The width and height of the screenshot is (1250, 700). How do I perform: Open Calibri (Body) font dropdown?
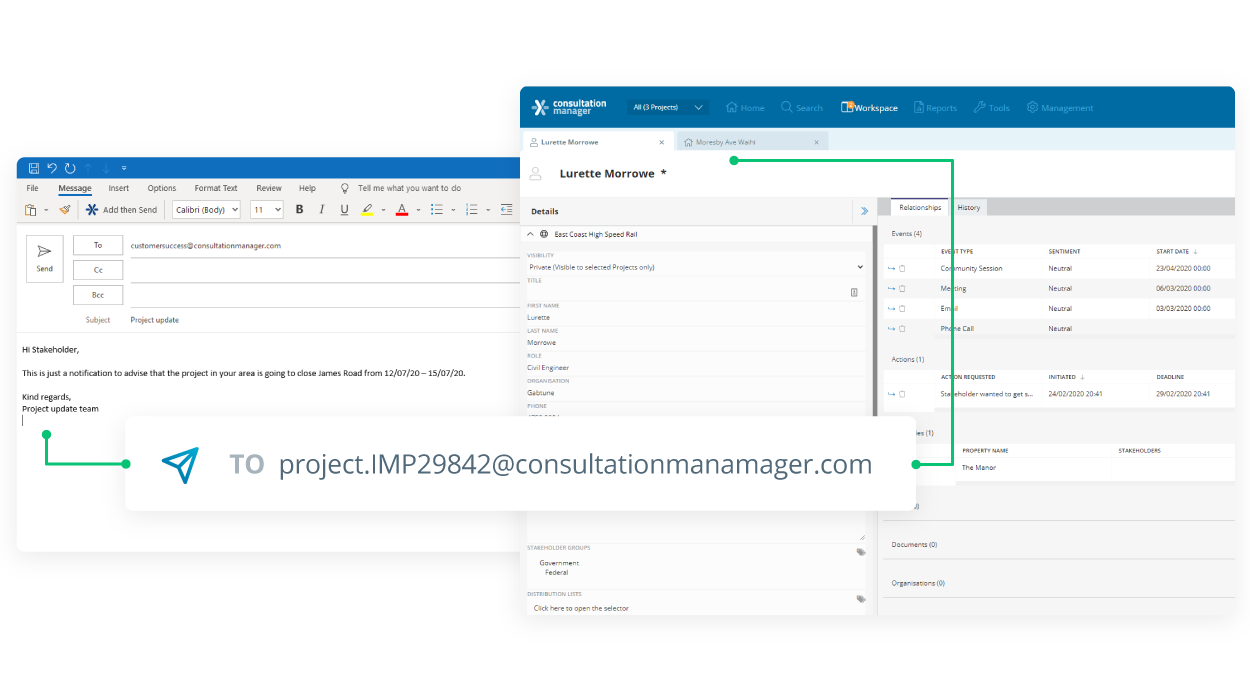click(206, 210)
